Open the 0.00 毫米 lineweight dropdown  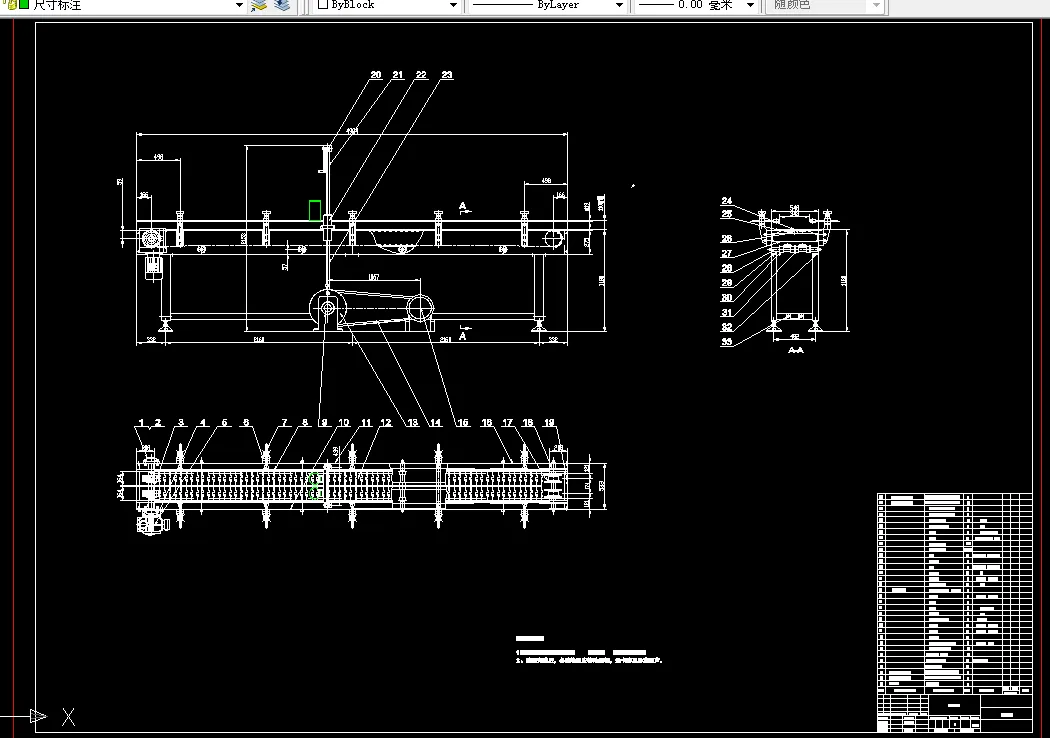coord(750,5)
